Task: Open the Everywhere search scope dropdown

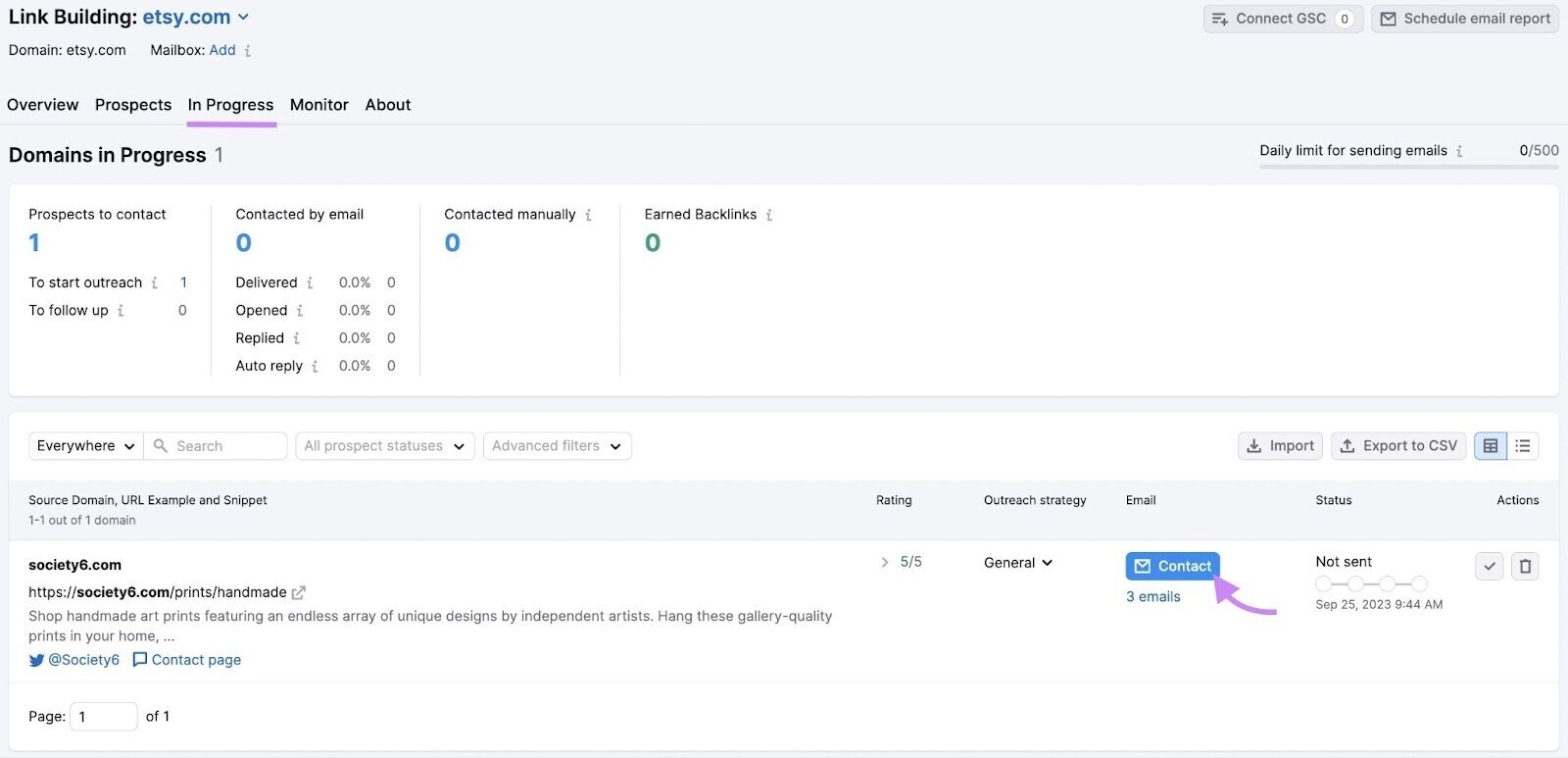Action: click(86, 446)
